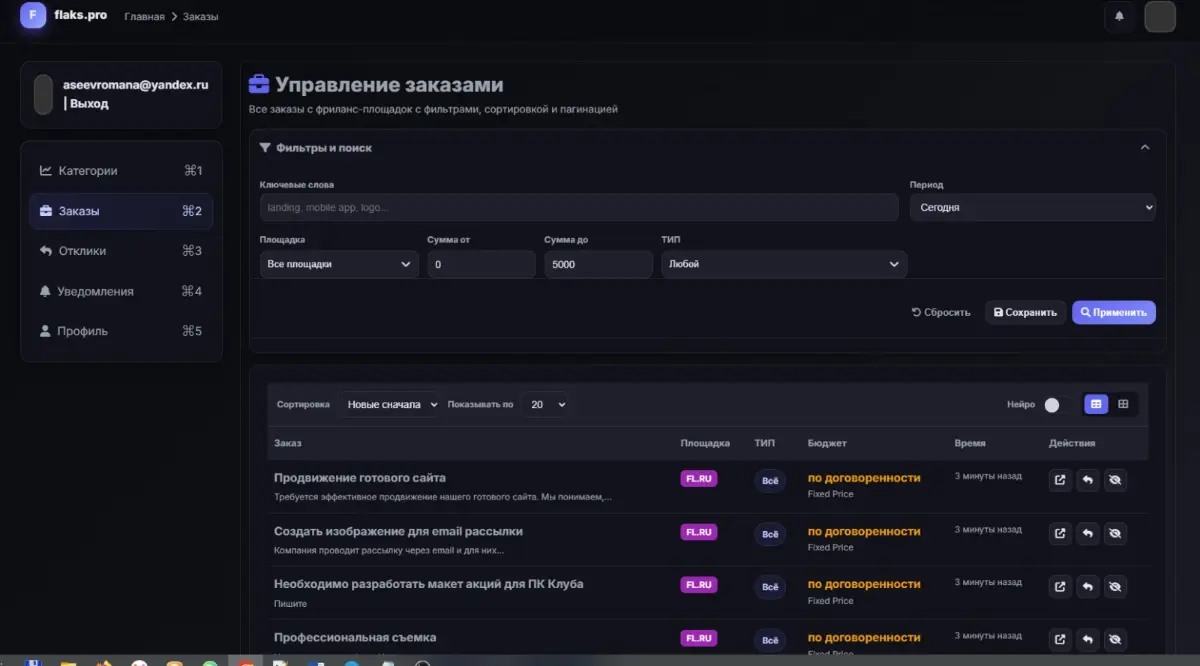Switch to the grid layout view icon
The width and height of the screenshot is (1200, 666).
click(x=1123, y=404)
